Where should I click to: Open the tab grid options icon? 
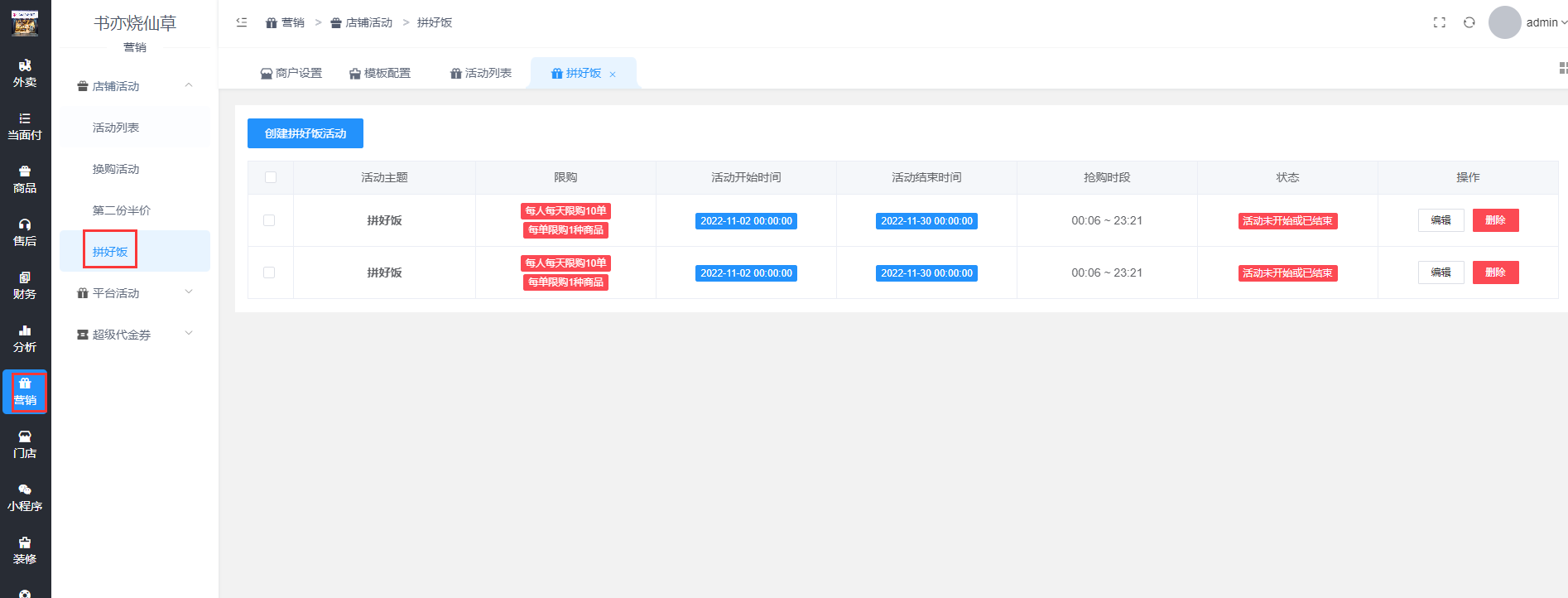click(1563, 68)
